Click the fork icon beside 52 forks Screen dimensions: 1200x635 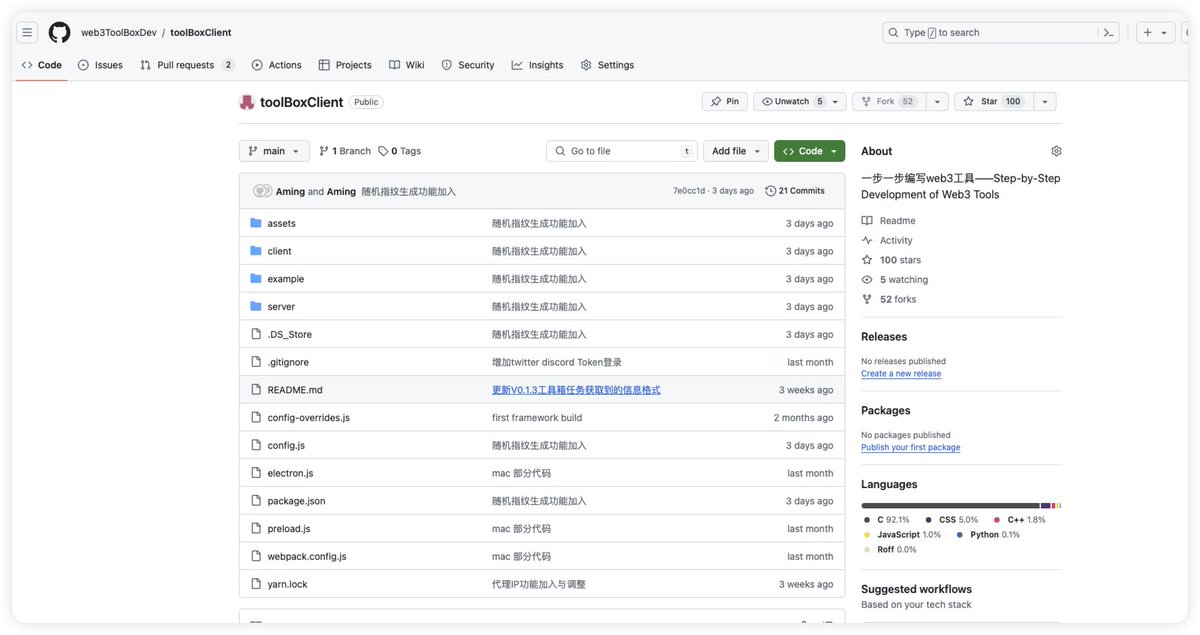point(867,299)
